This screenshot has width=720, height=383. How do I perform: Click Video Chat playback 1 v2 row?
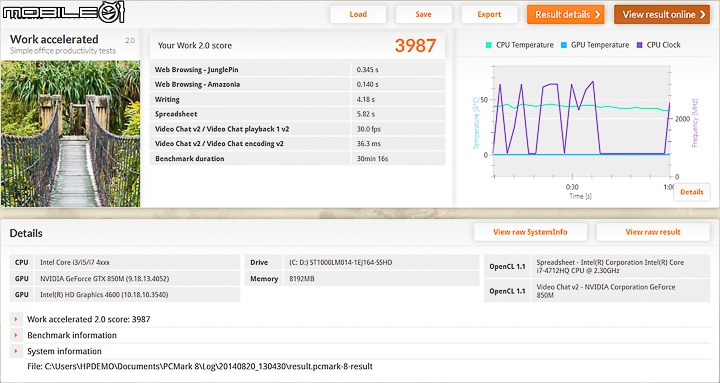297,129
